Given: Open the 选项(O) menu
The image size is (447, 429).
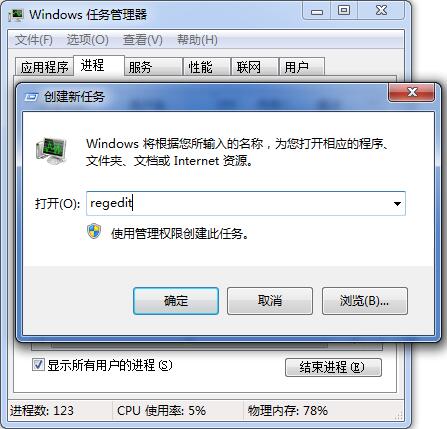Looking at the screenshot, I should click(87, 40).
